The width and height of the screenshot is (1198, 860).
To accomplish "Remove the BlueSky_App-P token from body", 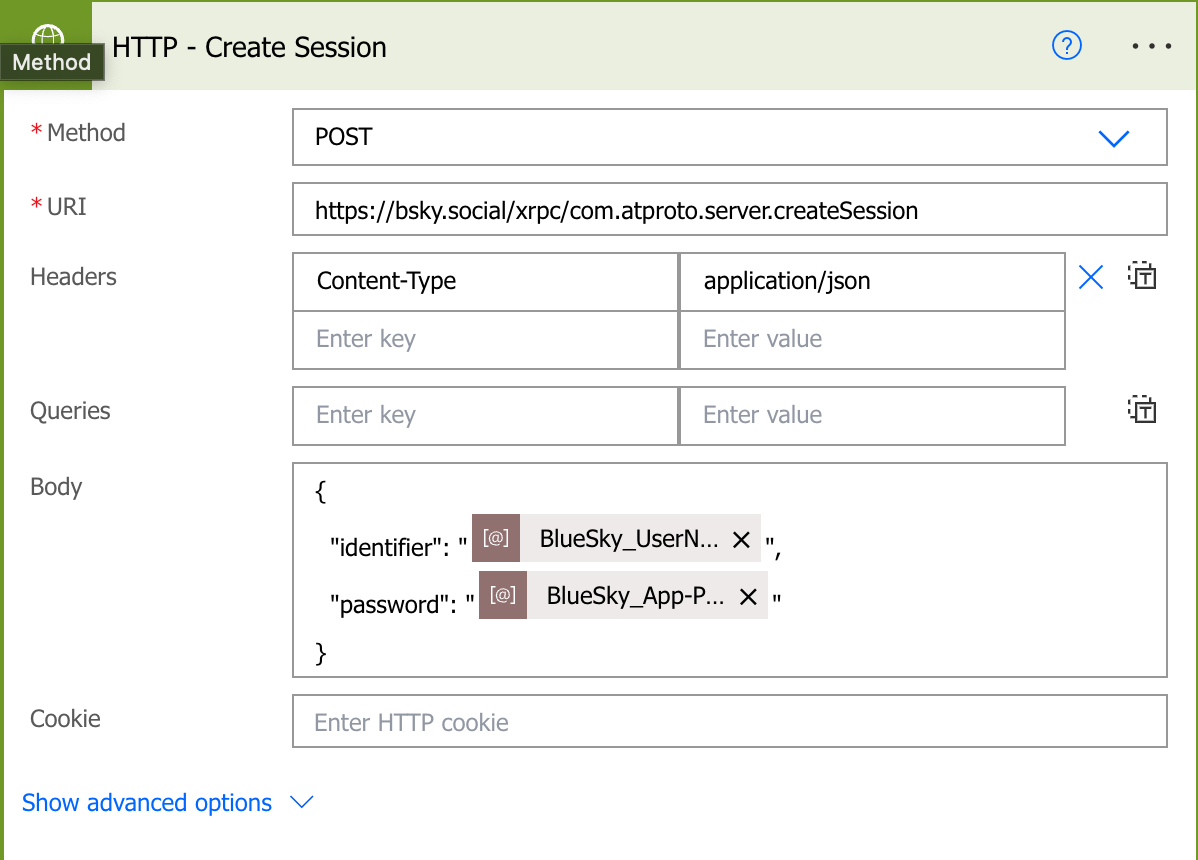I will click(x=747, y=597).
